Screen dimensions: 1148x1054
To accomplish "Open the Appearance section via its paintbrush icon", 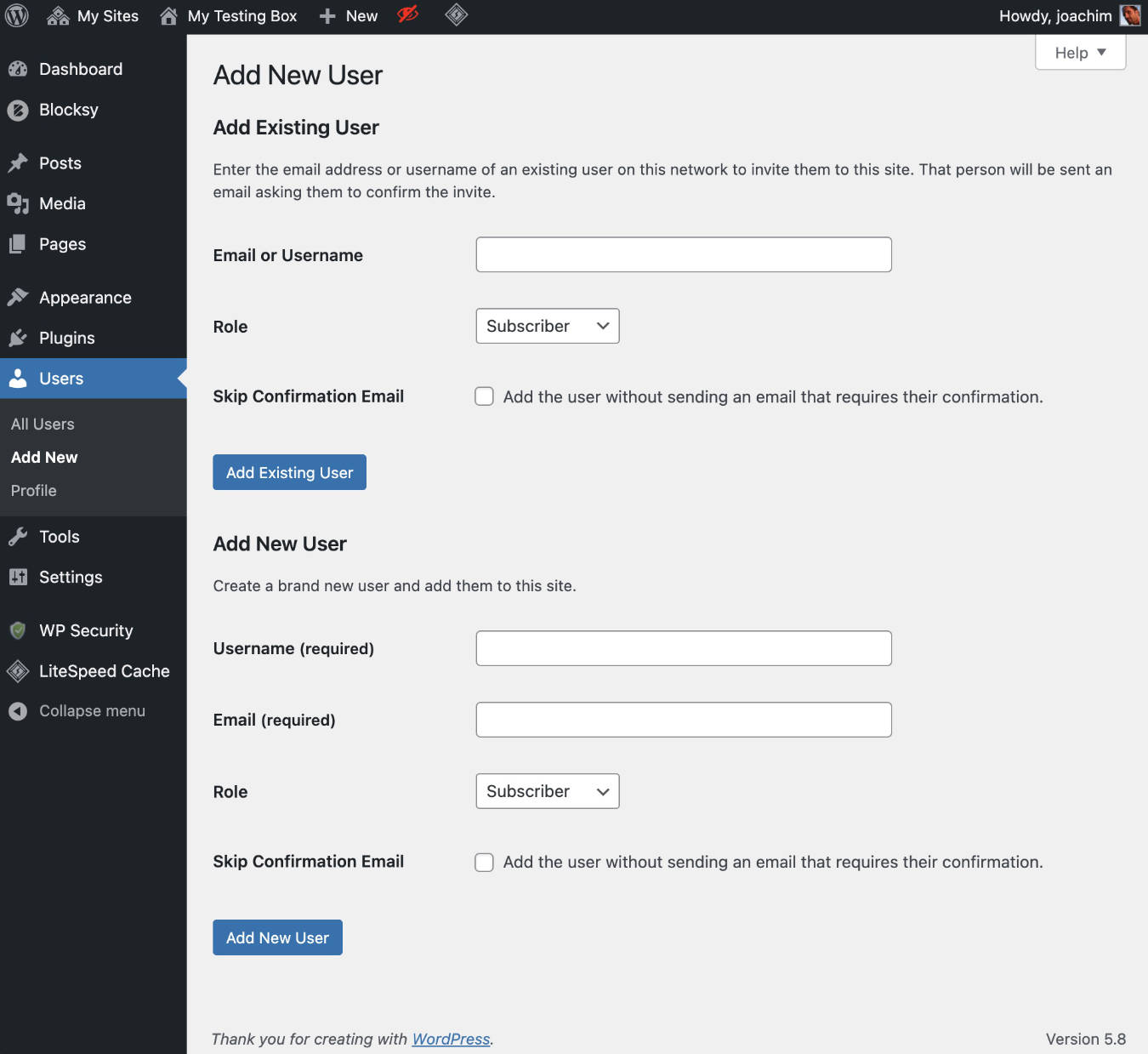I will click(x=20, y=296).
